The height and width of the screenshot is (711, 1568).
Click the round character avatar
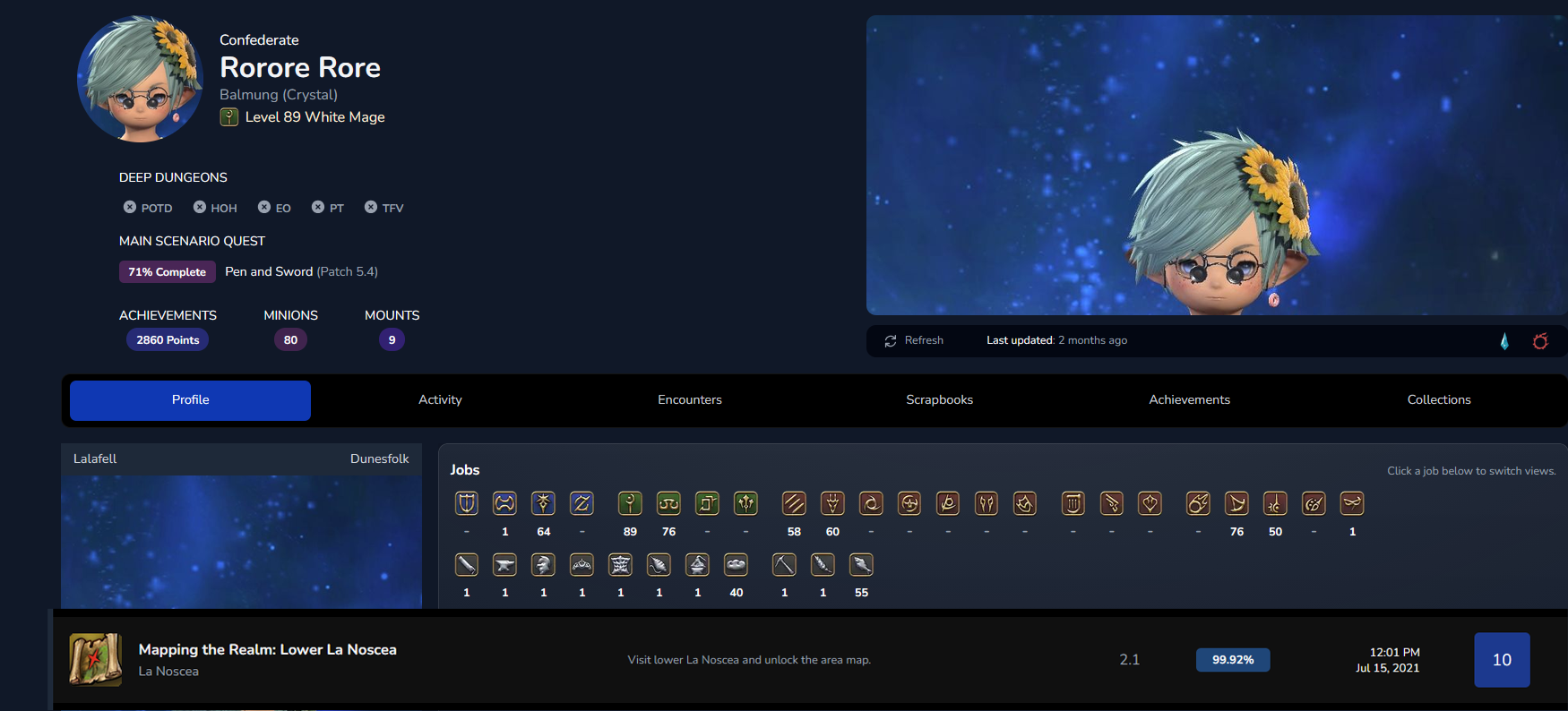coord(141,79)
